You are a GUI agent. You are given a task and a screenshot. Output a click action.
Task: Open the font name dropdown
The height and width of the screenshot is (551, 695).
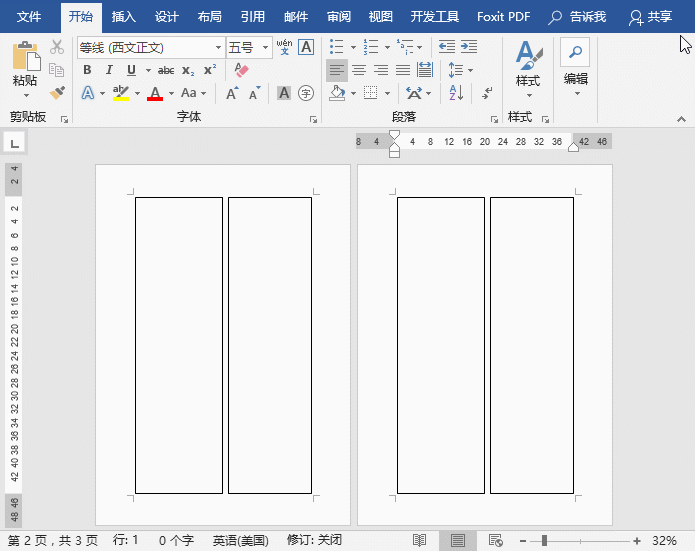(x=218, y=47)
